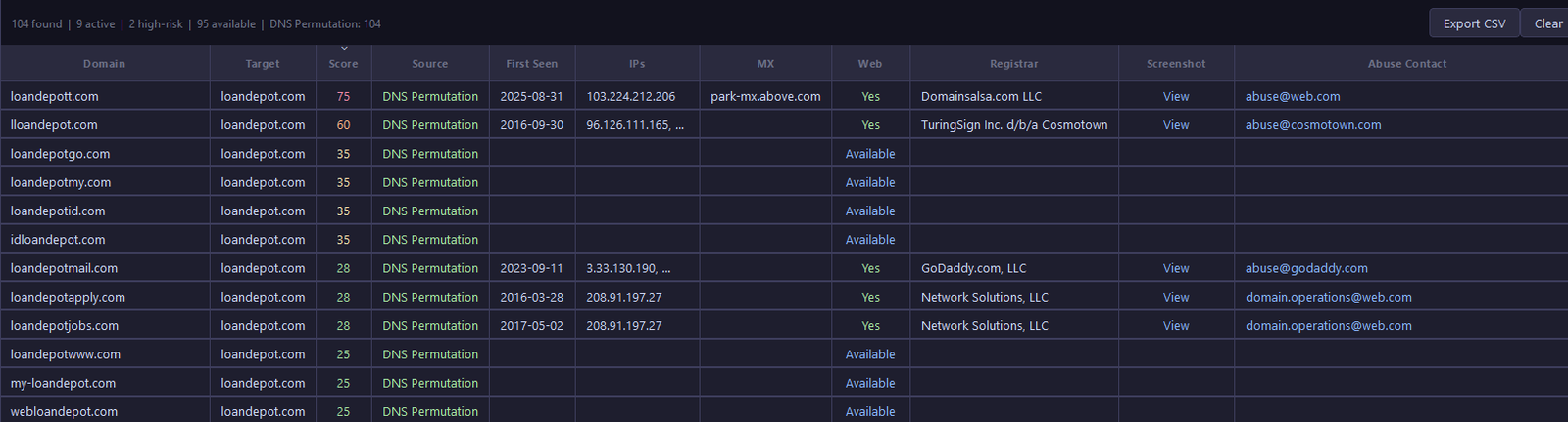The height and width of the screenshot is (422, 1568).
Task: Select the my-loandepot.com domain cell
Action: [104, 383]
